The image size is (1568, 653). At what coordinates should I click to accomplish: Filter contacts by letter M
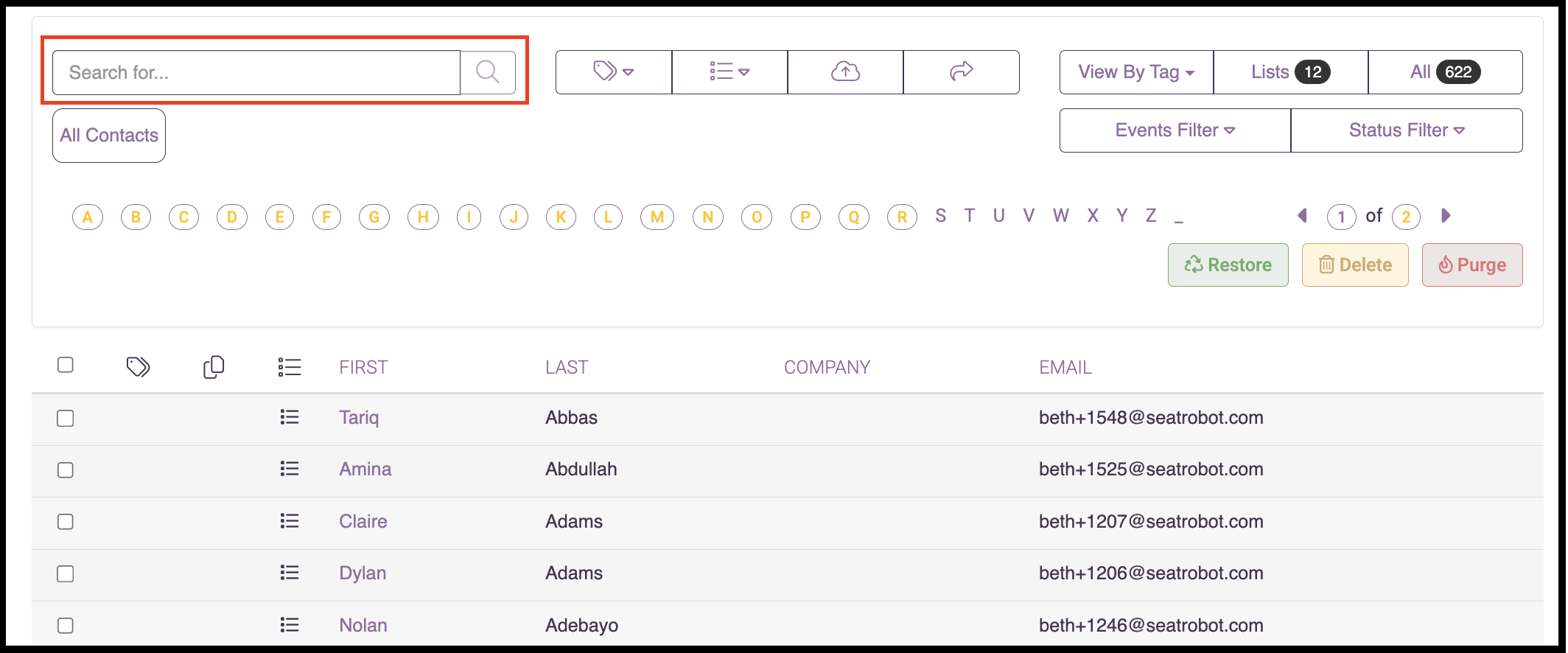pos(657,217)
